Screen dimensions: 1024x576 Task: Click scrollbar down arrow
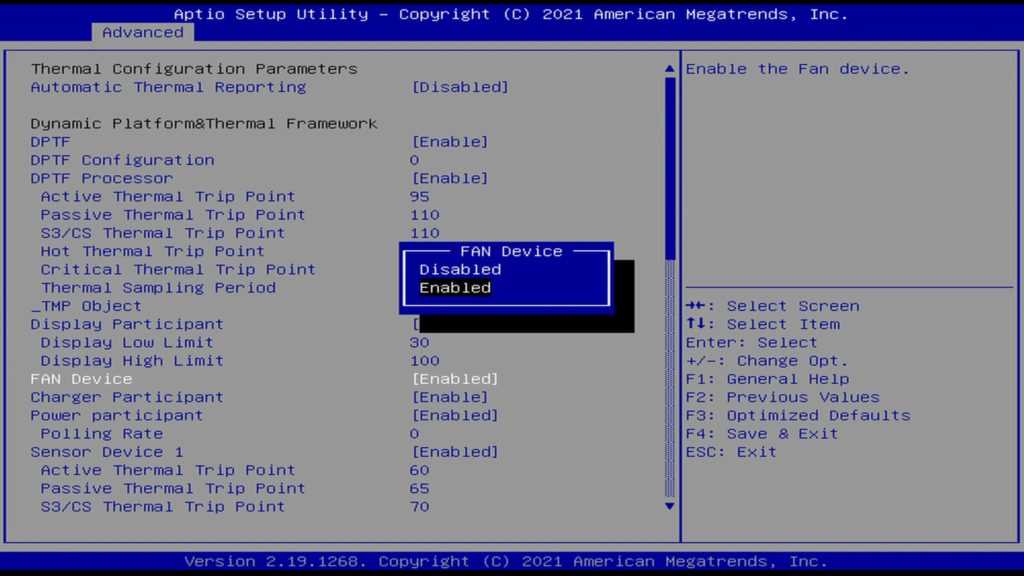tap(670, 506)
